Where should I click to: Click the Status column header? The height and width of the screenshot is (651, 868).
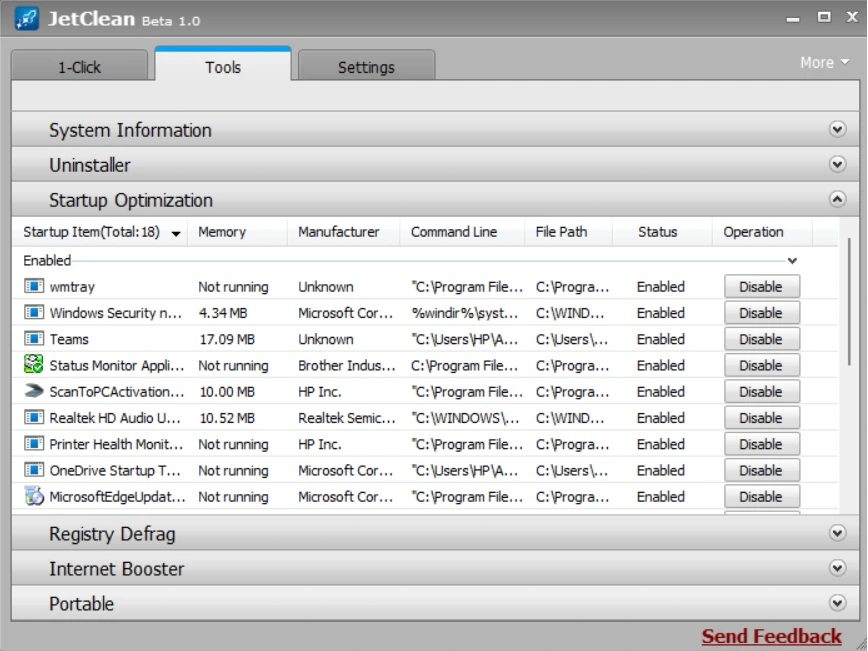point(662,232)
